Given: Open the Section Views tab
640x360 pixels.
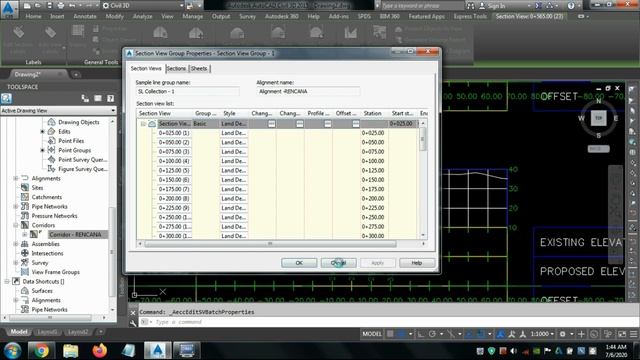Looking at the screenshot, I should pos(146,69).
